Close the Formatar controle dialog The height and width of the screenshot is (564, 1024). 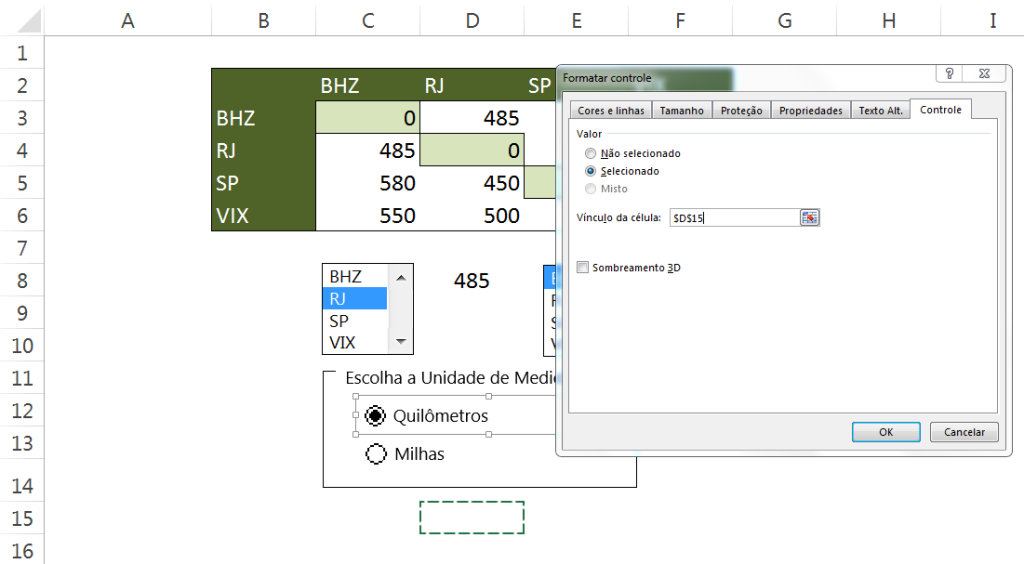click(984, 74)
